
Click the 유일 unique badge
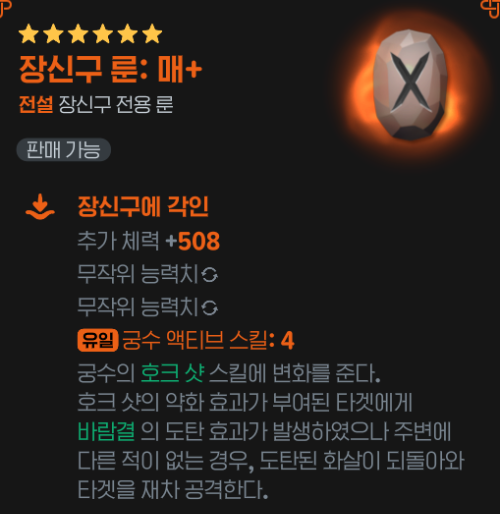point(98,340)
